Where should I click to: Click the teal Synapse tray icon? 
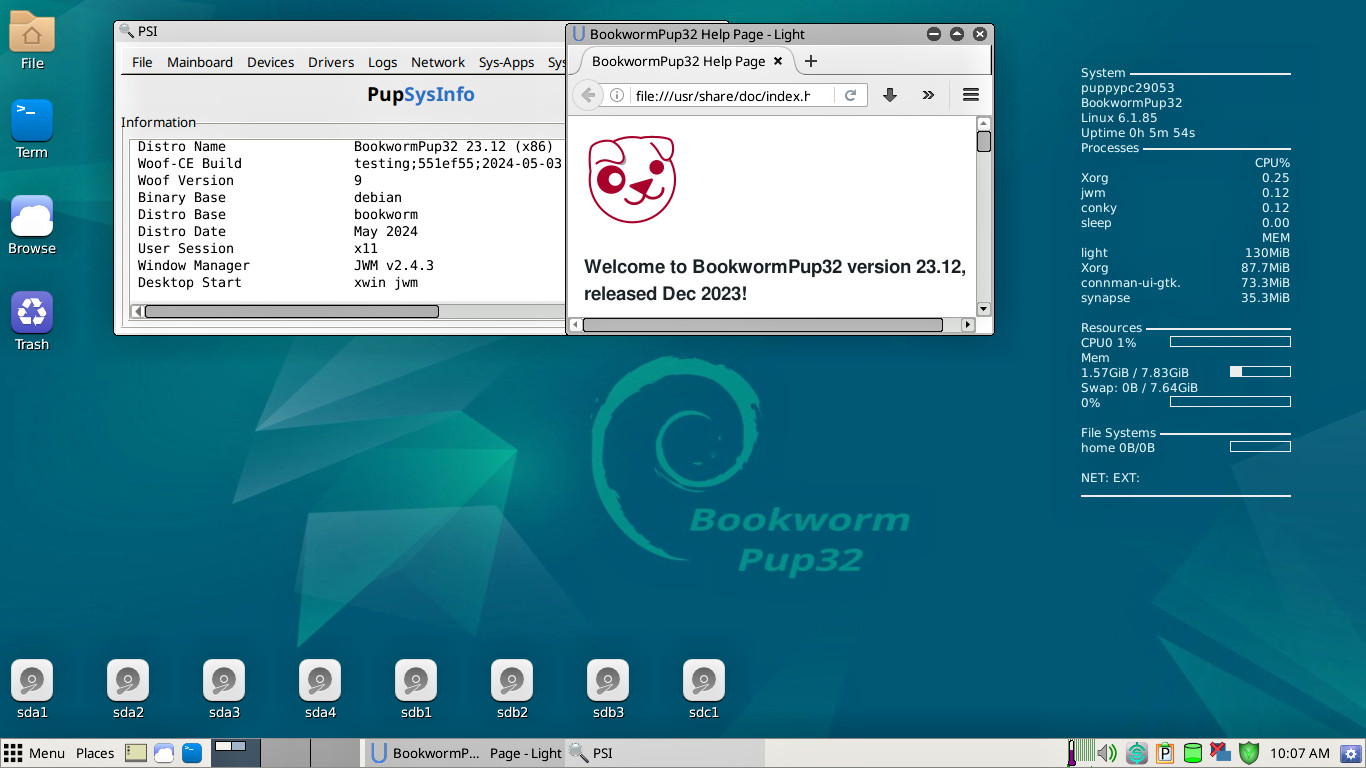point(1137,753)
